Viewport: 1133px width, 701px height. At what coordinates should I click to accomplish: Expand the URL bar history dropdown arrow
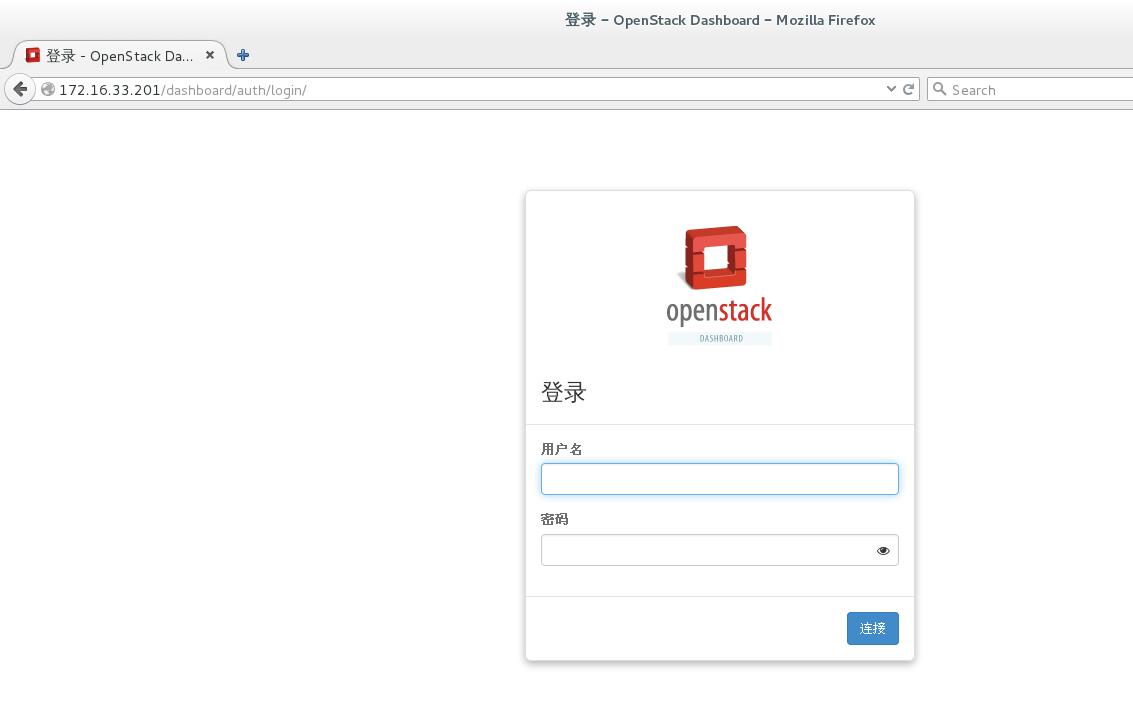891,89
